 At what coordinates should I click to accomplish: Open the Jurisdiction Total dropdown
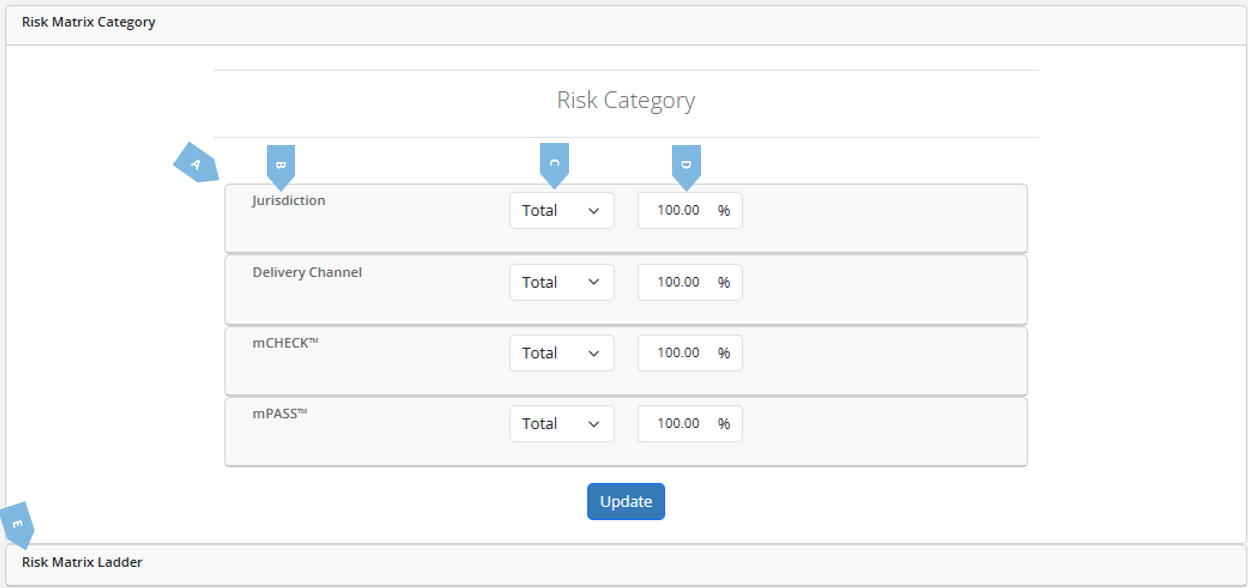point(561,211)
